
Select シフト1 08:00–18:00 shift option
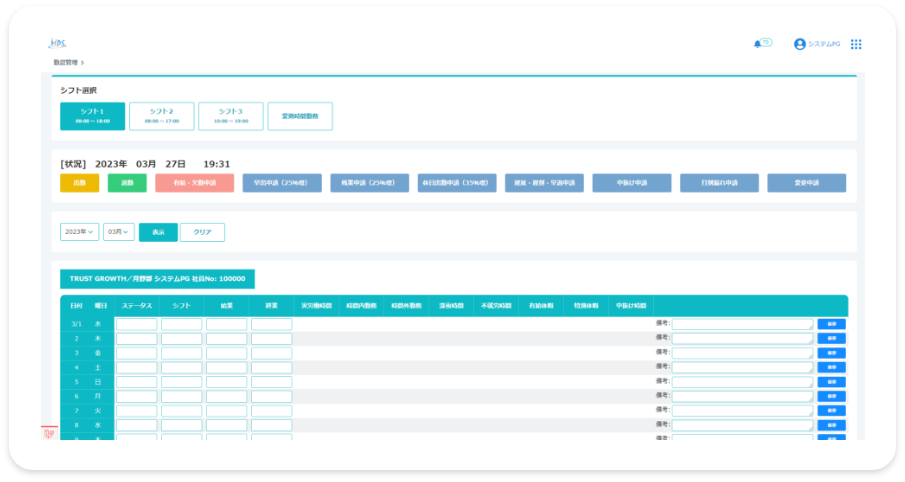pyautogui.click(x=93, y=116)
